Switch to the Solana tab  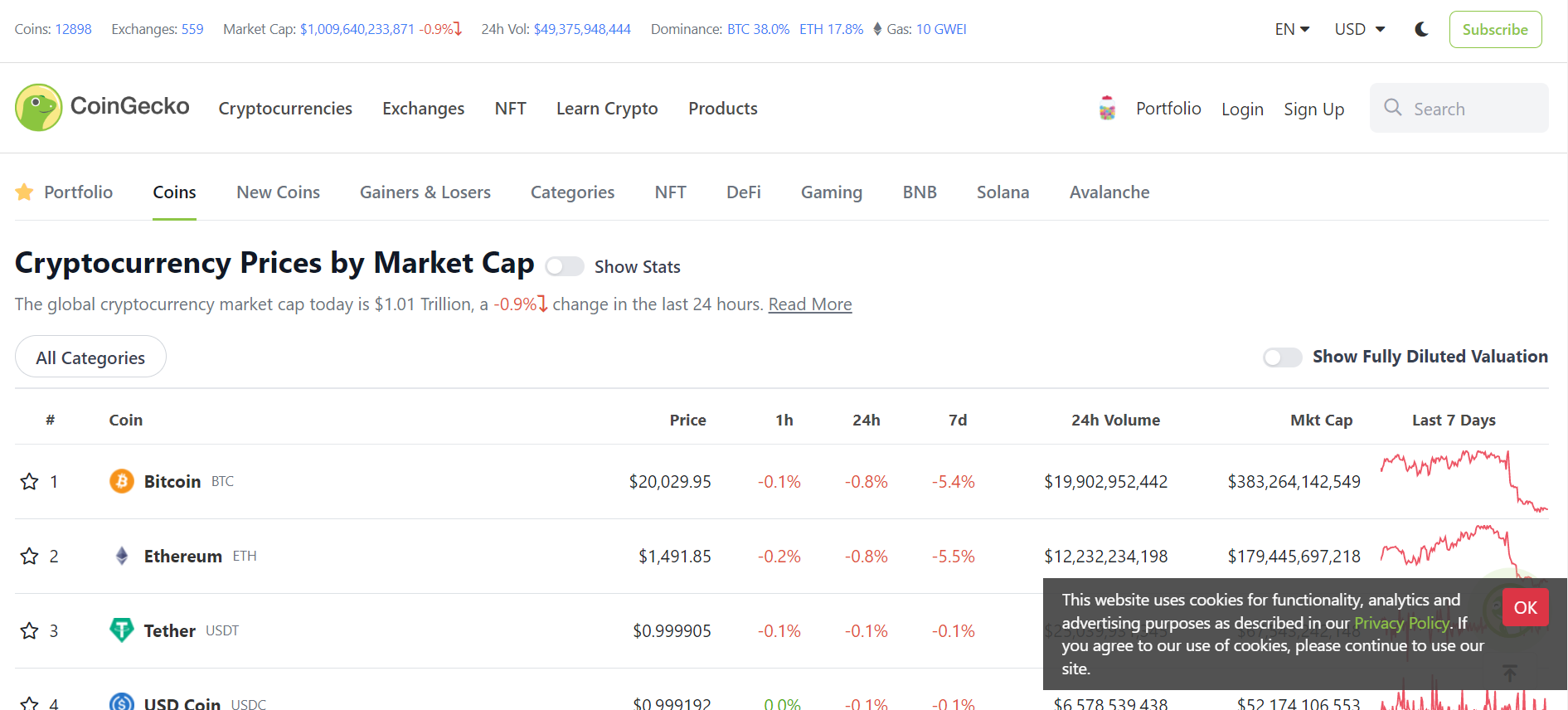pos(1002,192)
